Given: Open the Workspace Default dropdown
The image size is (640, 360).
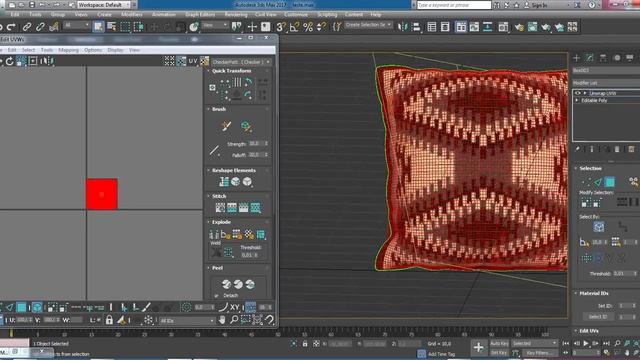Looking at the screenshot, I should click(x=103, y=5).
